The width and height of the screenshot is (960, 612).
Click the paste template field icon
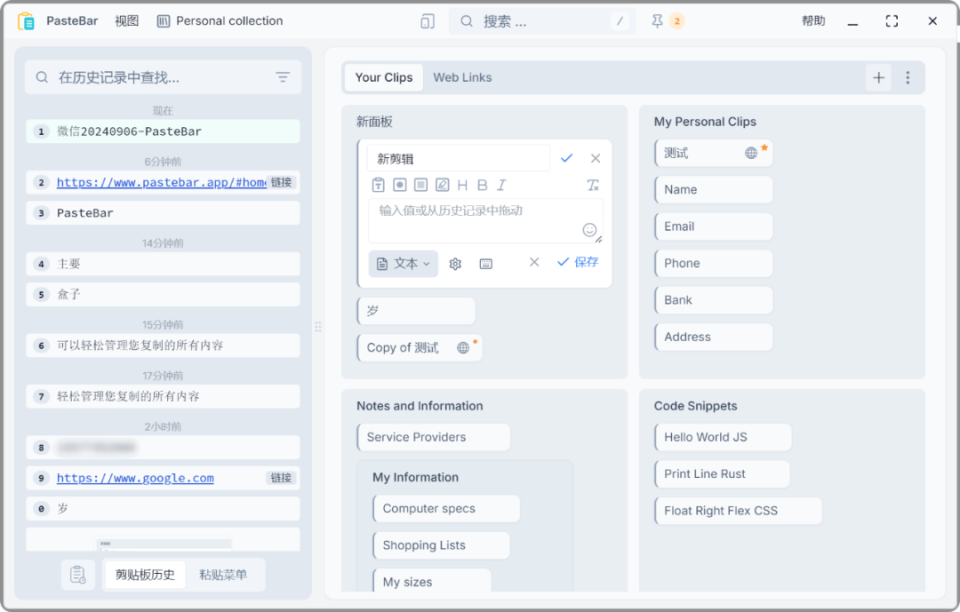pyautogui.click(x=378, y=185)
